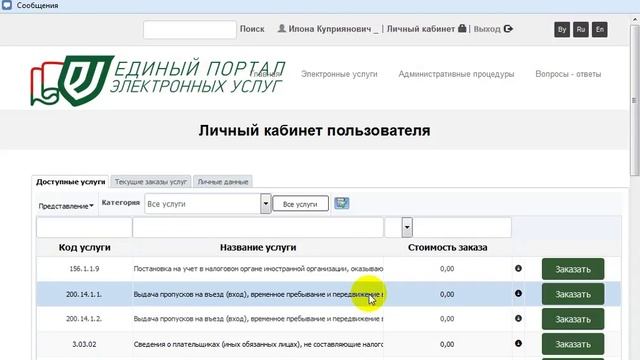Click the Все услуги category text field

(202, 203)
